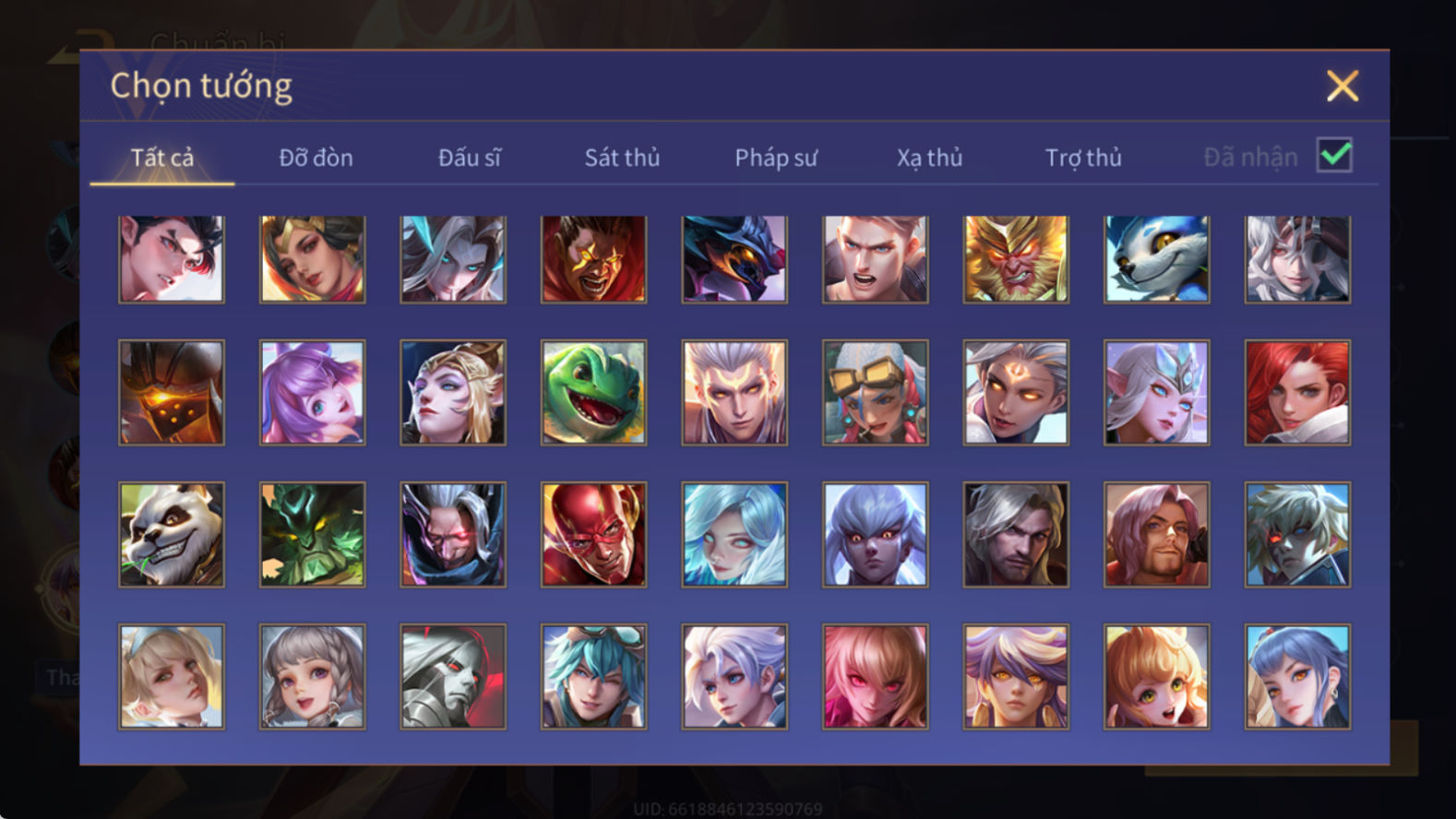Open the Trợ thủ tab

pos(1083,158)
